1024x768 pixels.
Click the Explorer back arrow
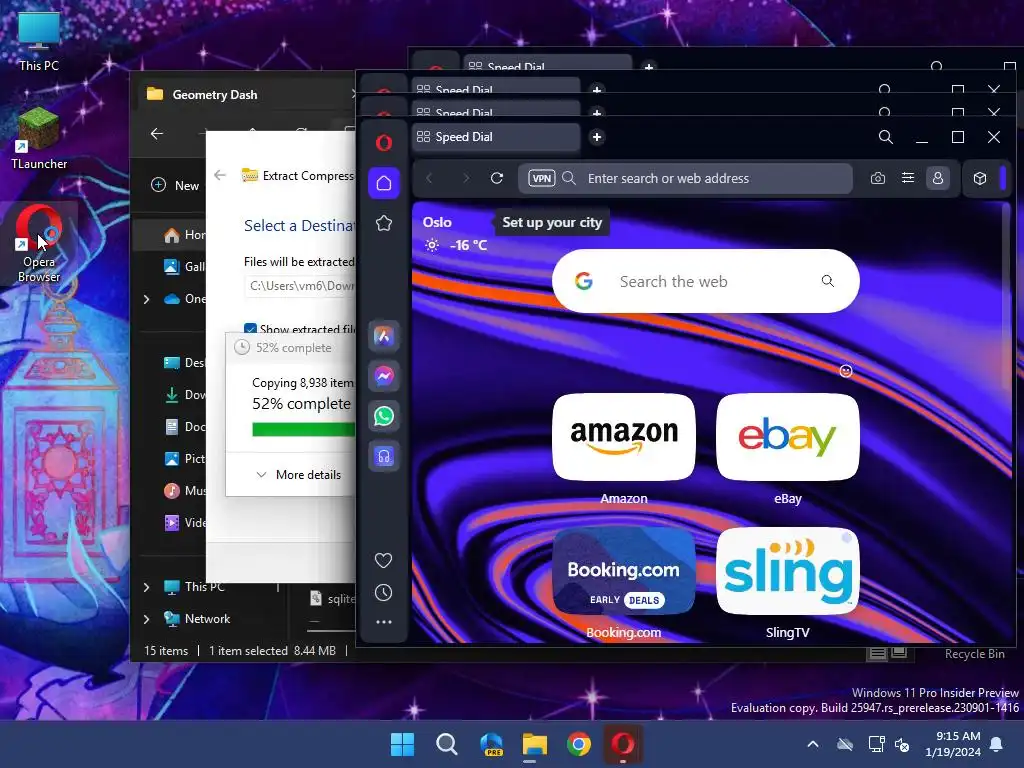[157, 134]
